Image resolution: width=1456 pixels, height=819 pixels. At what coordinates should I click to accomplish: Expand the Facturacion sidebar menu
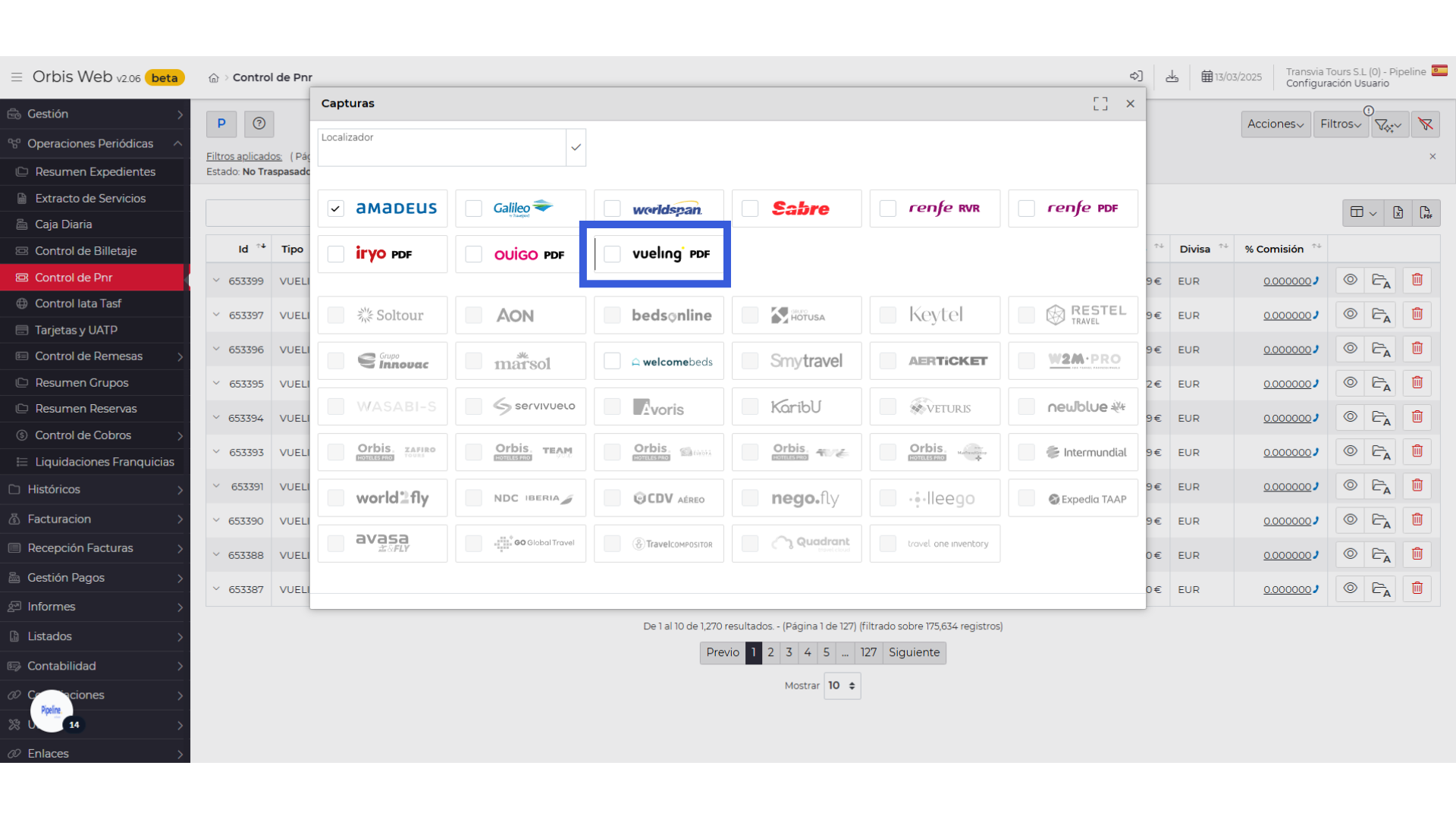tap(95, 519)
